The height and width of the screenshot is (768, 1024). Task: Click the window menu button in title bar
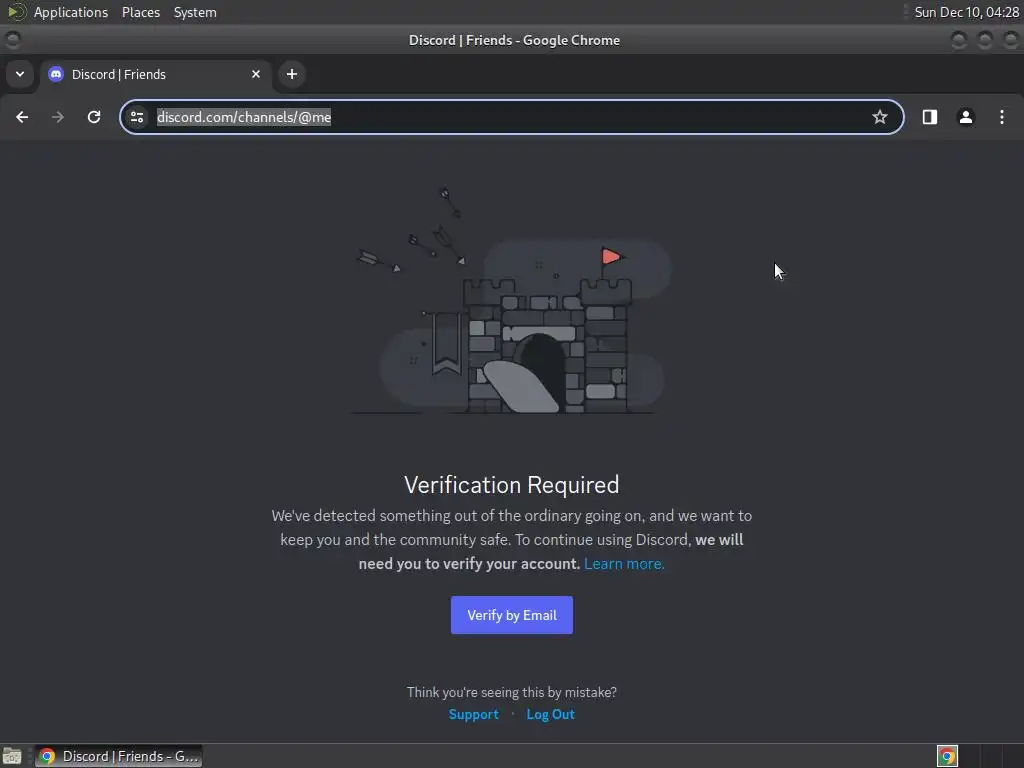point(12,40)
